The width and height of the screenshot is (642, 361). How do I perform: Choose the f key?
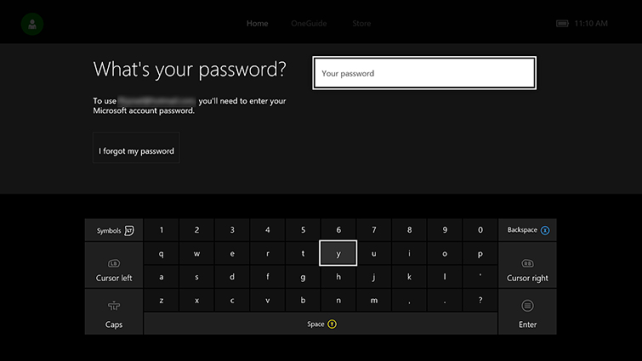pos(267,277)
